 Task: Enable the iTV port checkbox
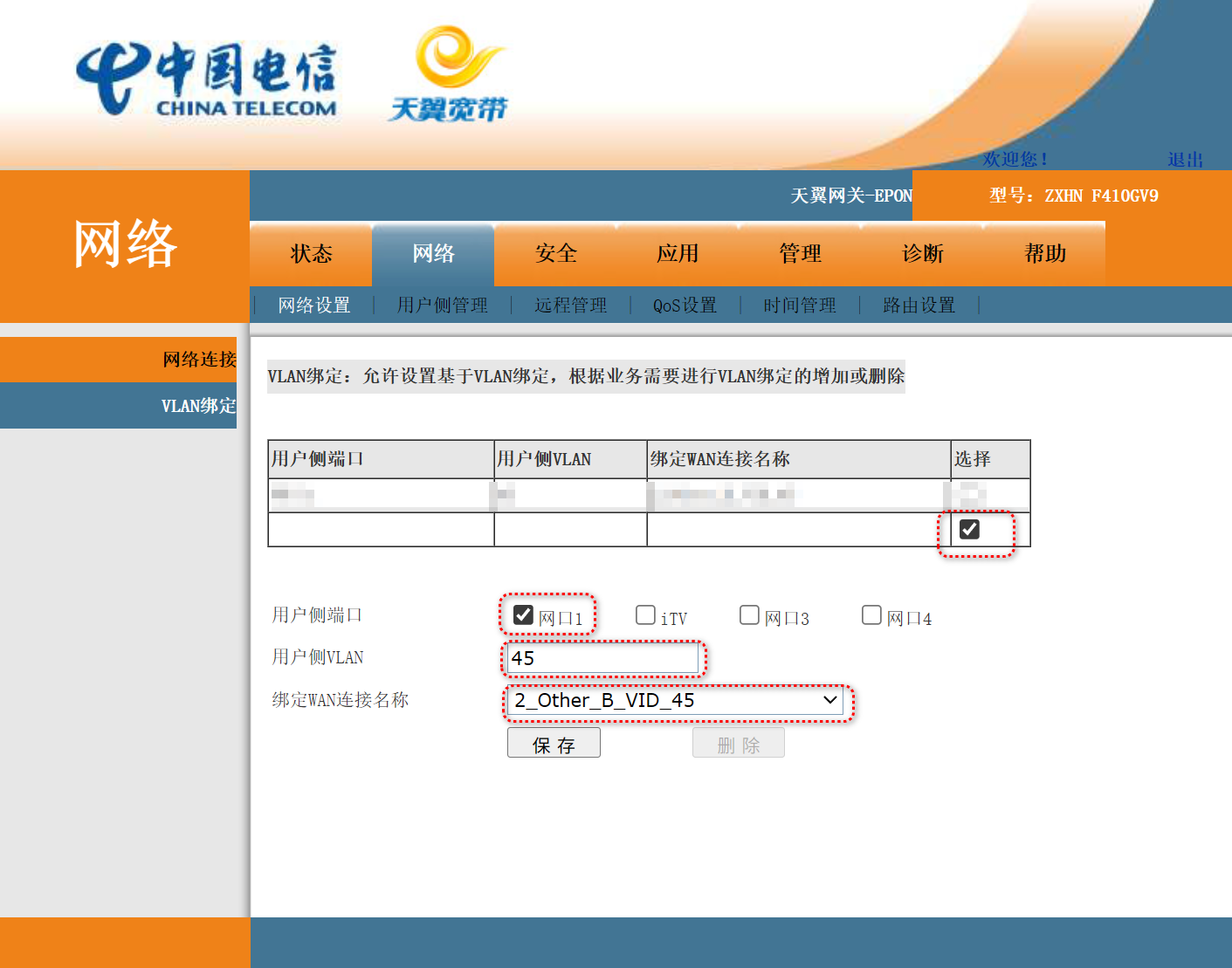tap(645, 615)
